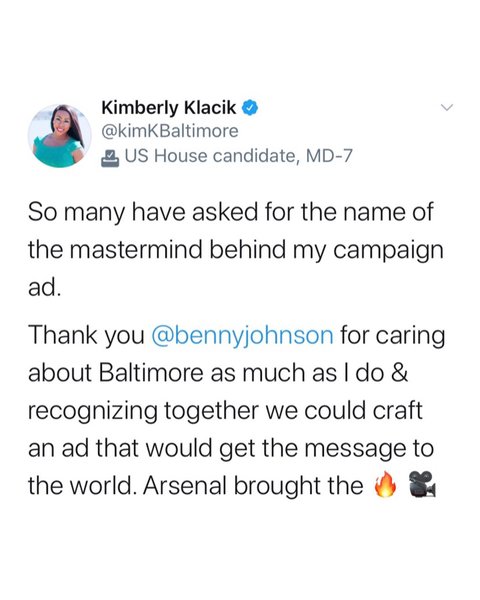Click Kimberly Klacik's profile picture

click(60, 135)
